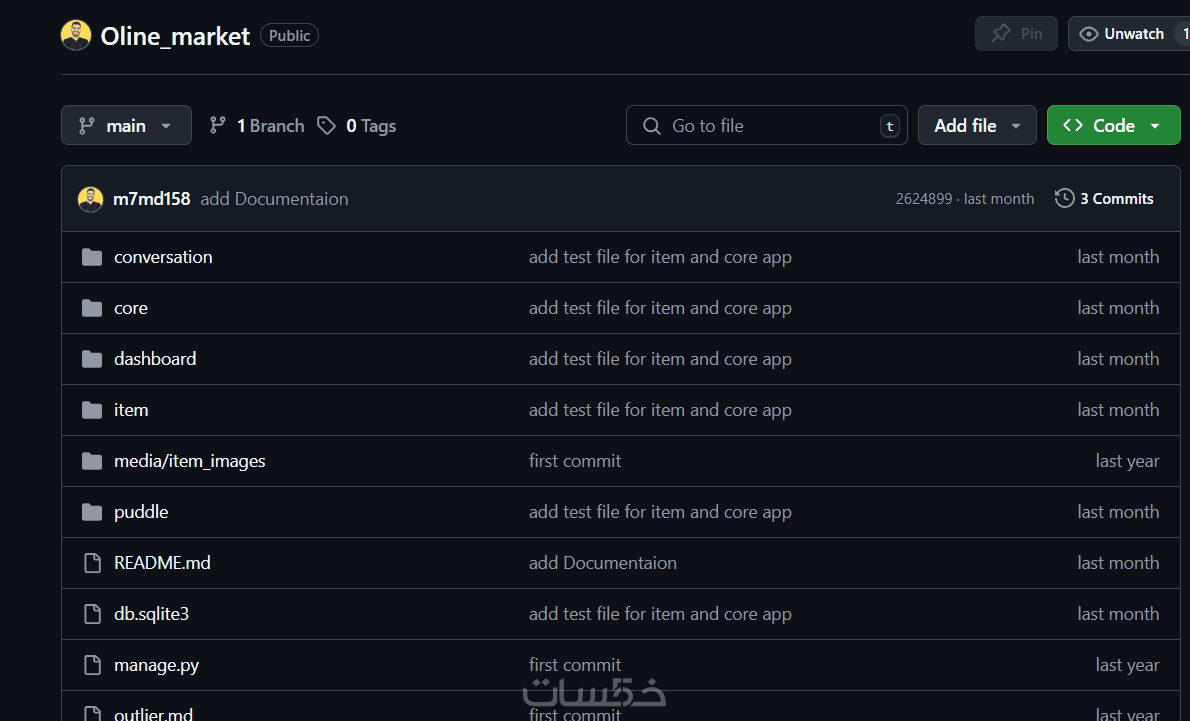Click the tags icon beside 0 Tags

326,126
